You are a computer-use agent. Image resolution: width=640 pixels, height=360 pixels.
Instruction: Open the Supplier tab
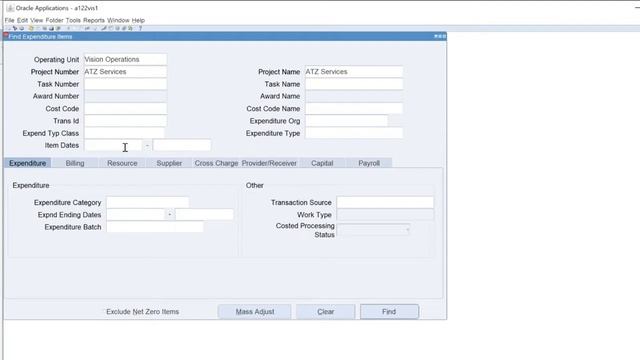point(169,163)
